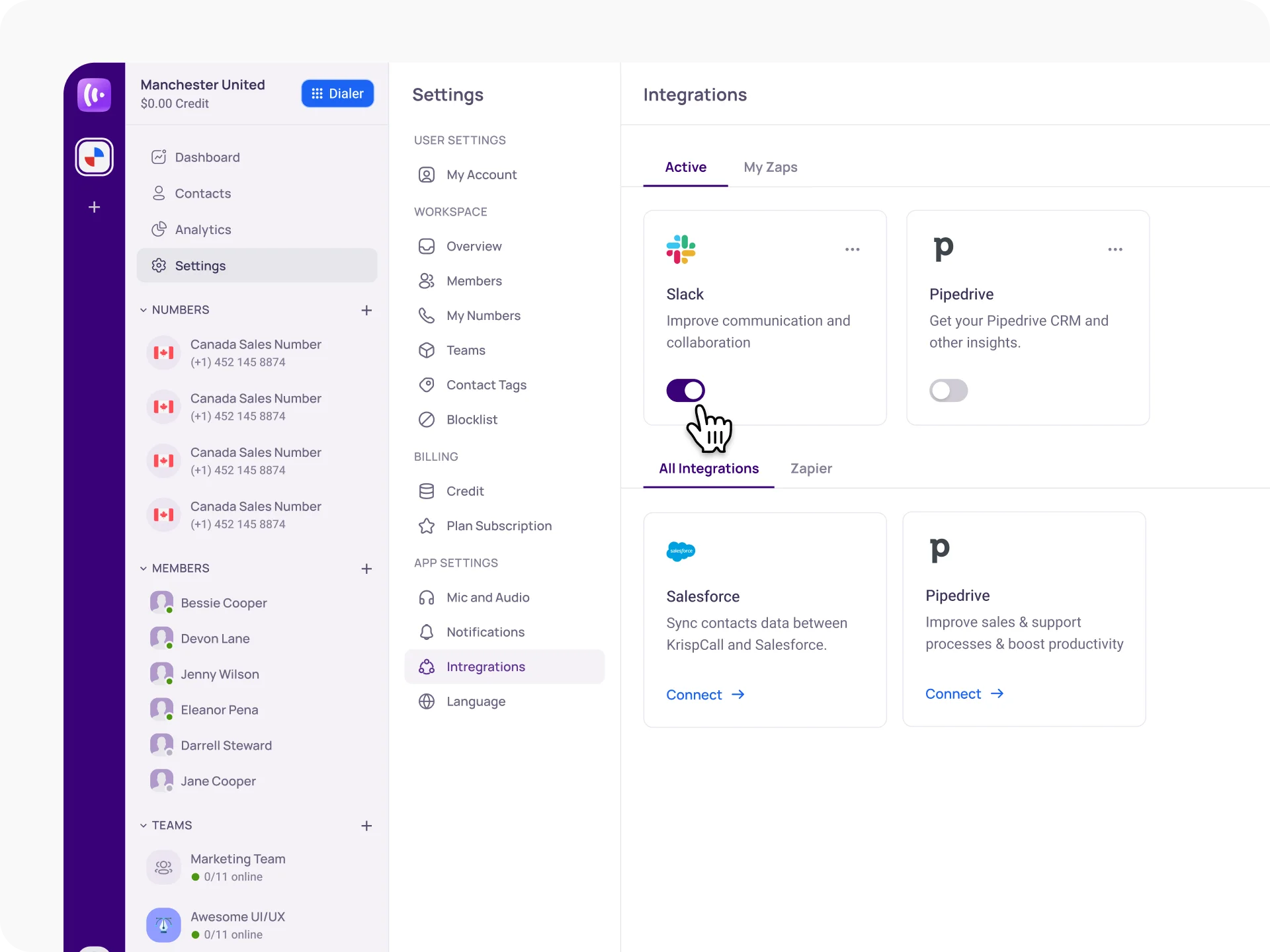The image size is (1270, 952).
Task: Open Contact Tags settings
Action: point(504,385)
